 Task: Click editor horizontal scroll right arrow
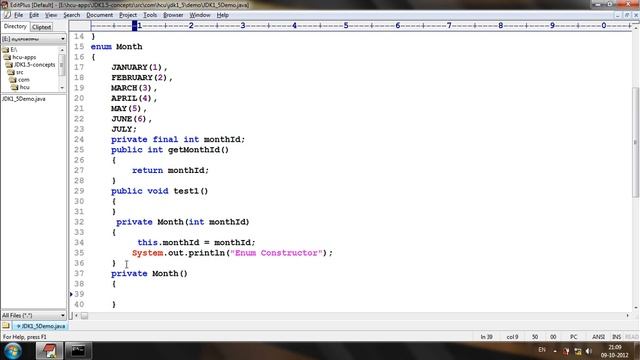point(627,316)
